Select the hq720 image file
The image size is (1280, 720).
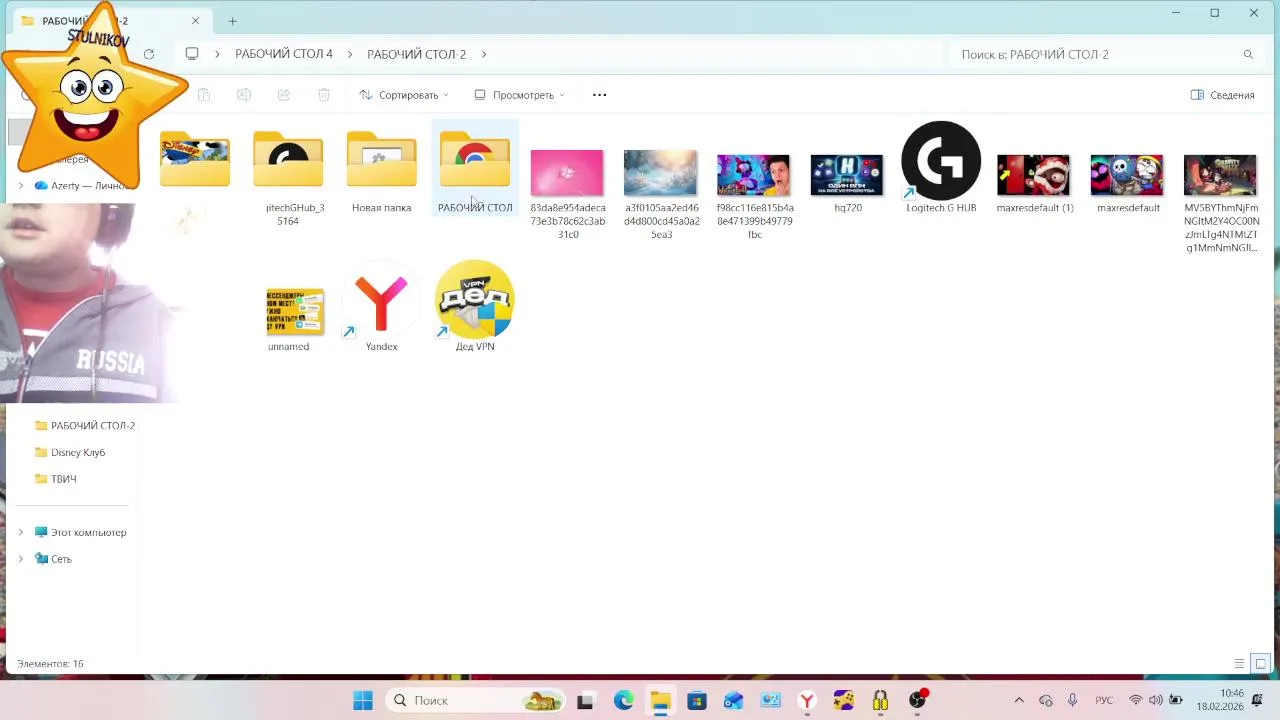coord(847,174)
